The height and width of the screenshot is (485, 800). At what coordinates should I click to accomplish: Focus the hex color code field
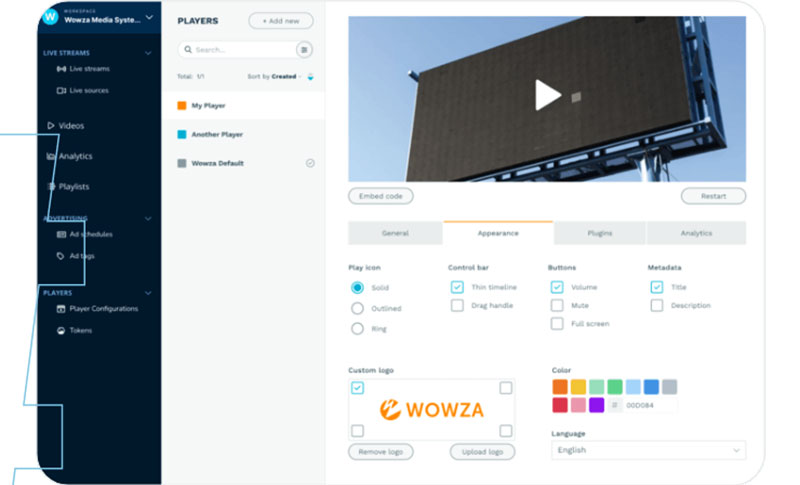(x=651, y=405)
